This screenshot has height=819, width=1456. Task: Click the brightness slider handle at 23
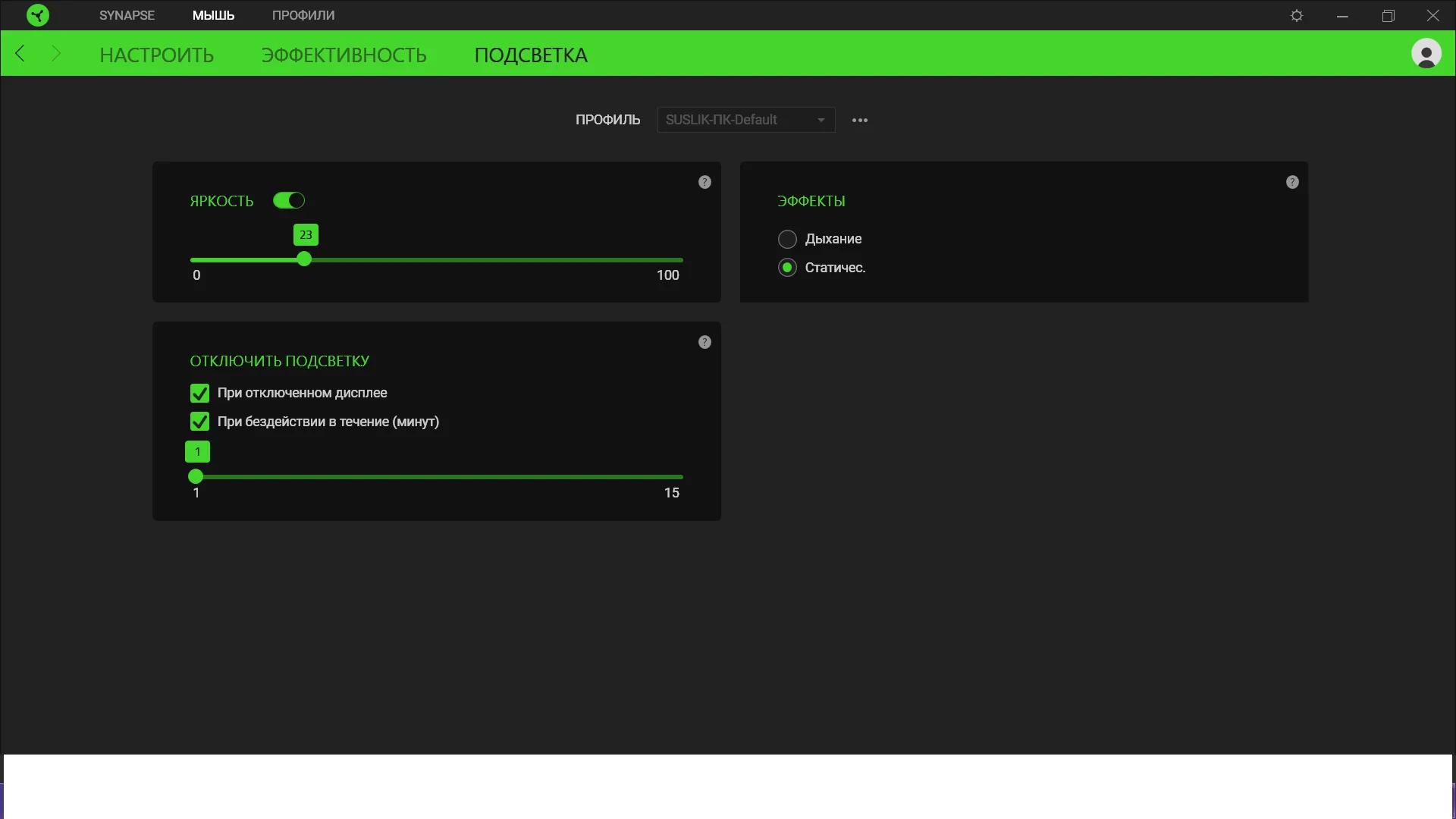[x=304, y=259]
